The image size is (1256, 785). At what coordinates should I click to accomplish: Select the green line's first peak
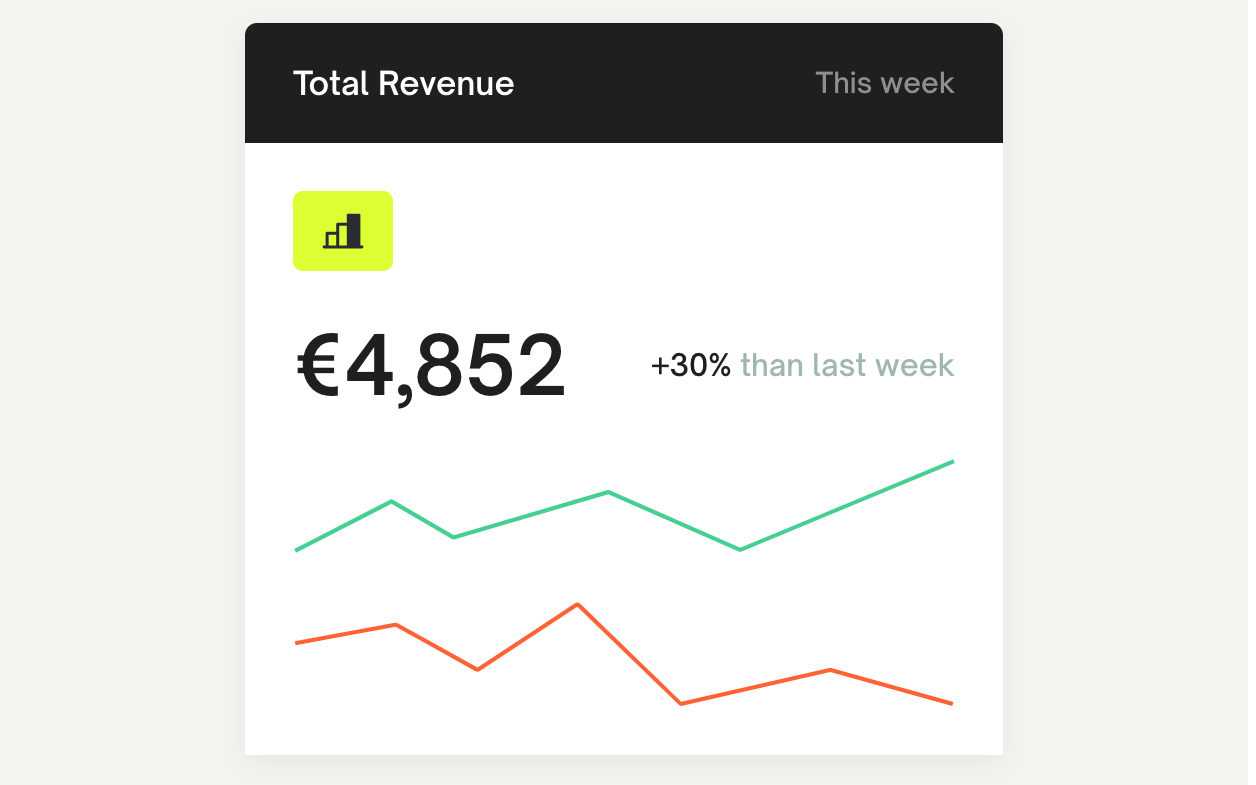point(391,501)
